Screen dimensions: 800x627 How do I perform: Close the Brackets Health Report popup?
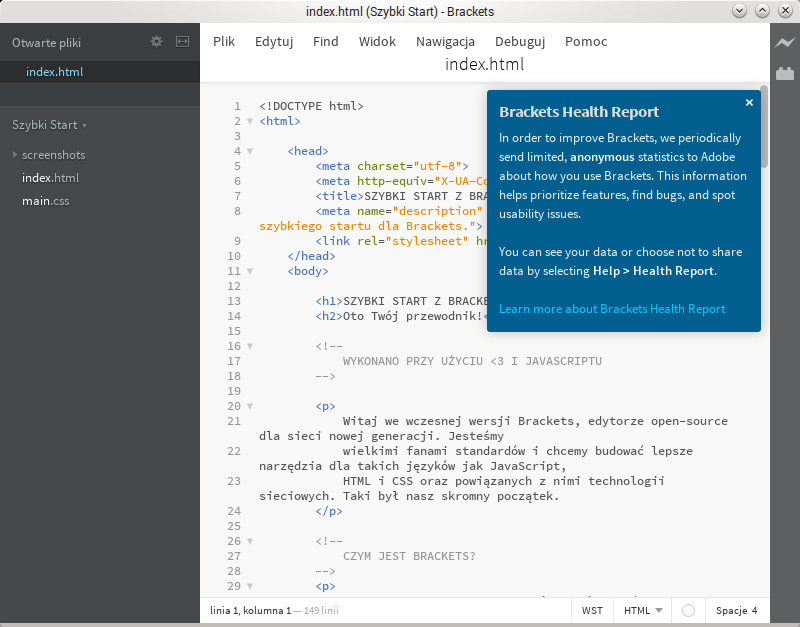click(x=749, y=103)
